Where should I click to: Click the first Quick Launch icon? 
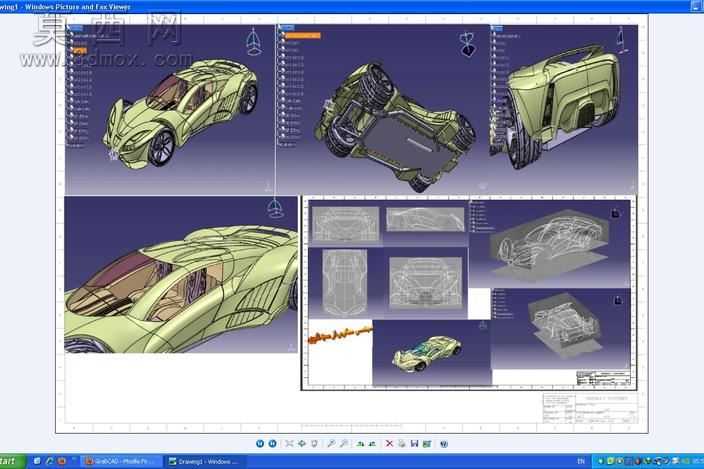coord(38,461)
